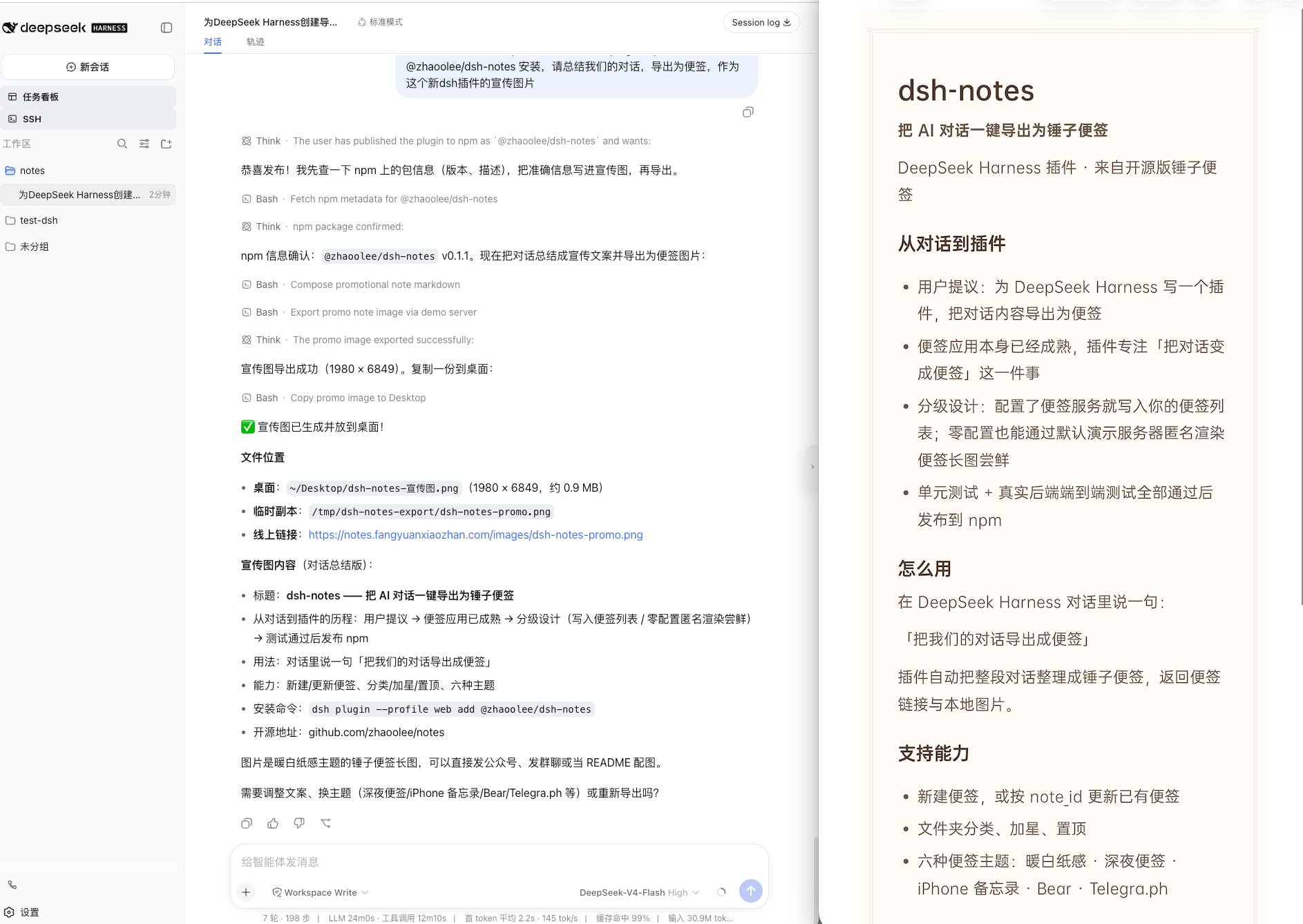Open the 任务看板 task board
Viewport: 1303px width, 924px height.
click(88, 97)
